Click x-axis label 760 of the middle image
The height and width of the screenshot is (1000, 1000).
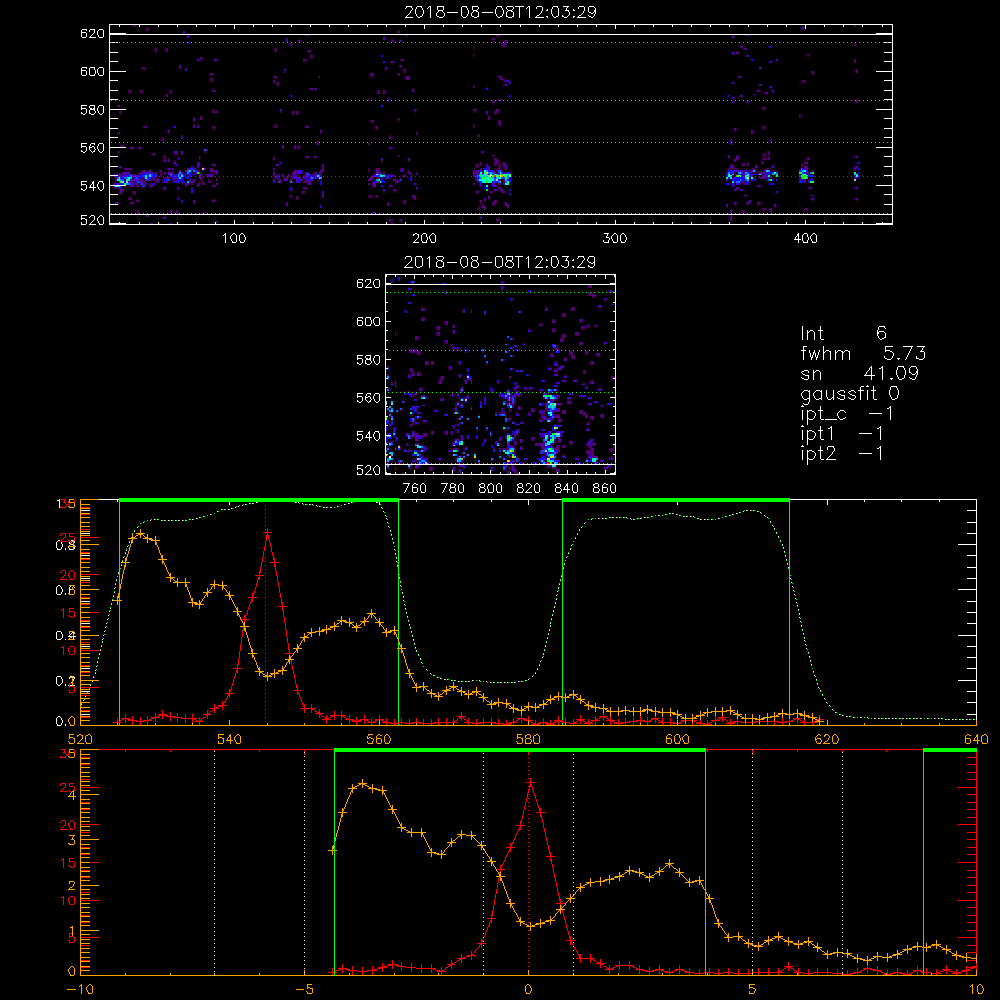415,489
